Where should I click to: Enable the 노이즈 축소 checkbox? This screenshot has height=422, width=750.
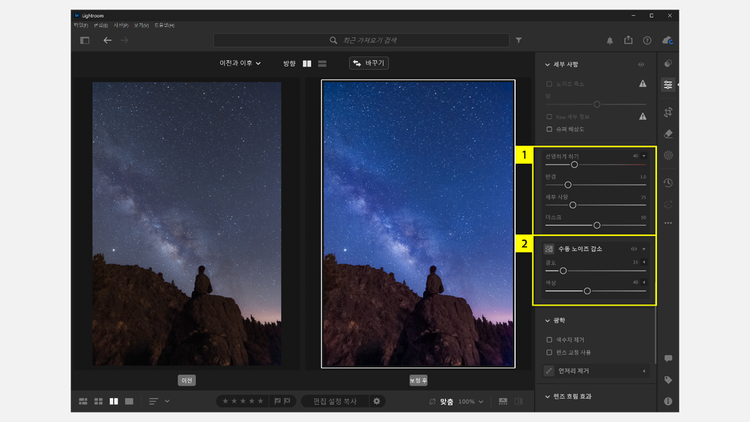click(x=549, y=84)
